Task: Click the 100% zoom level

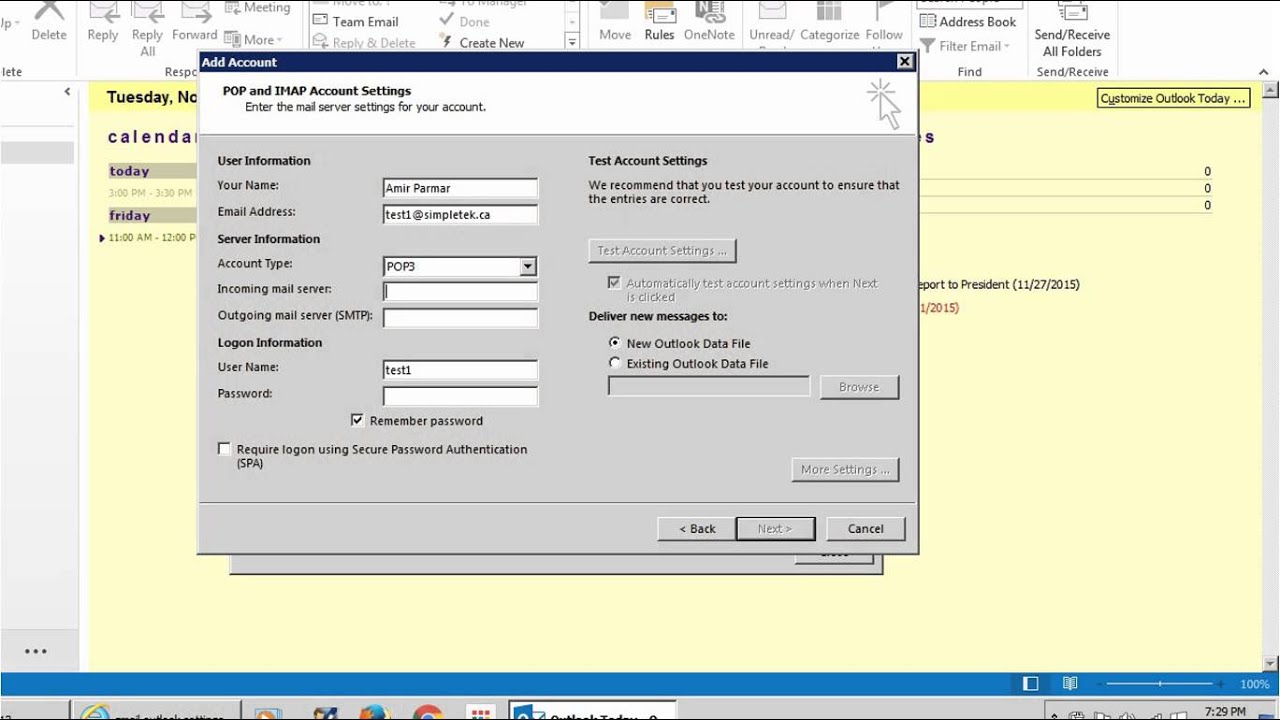Action: (1254, 684)
